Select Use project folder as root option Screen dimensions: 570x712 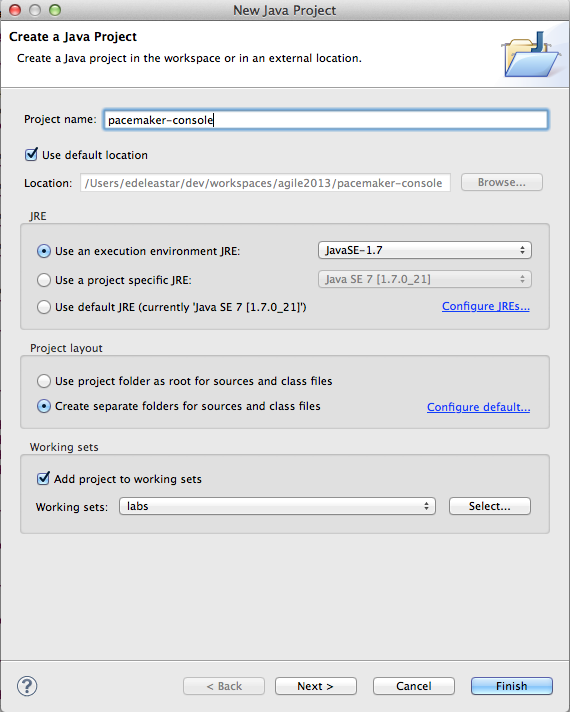pos(44,381)
